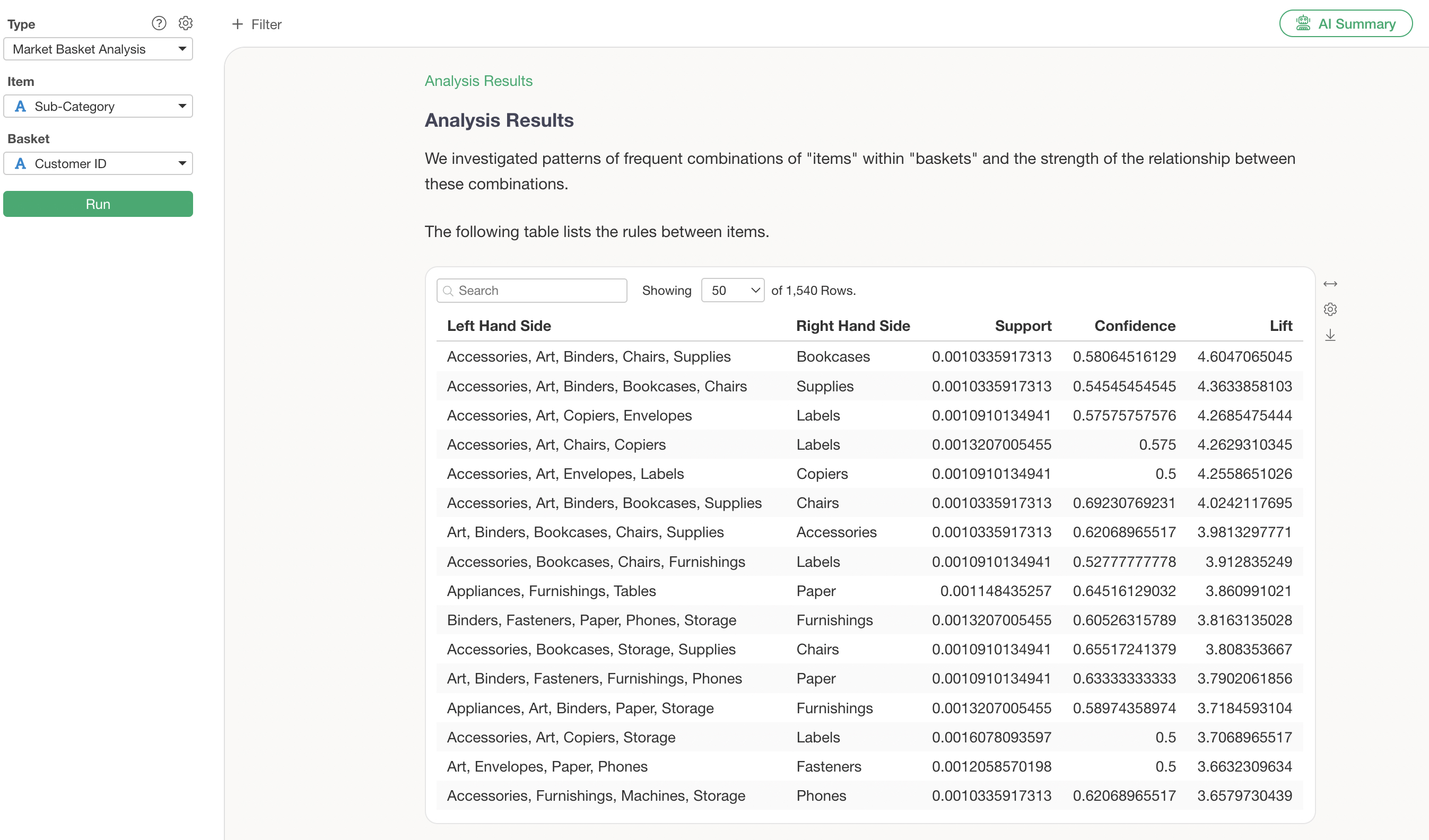The width and height of the screenshot is (1429, 840).
Task: Sort by Lift column header
Action: [1280, 326]
